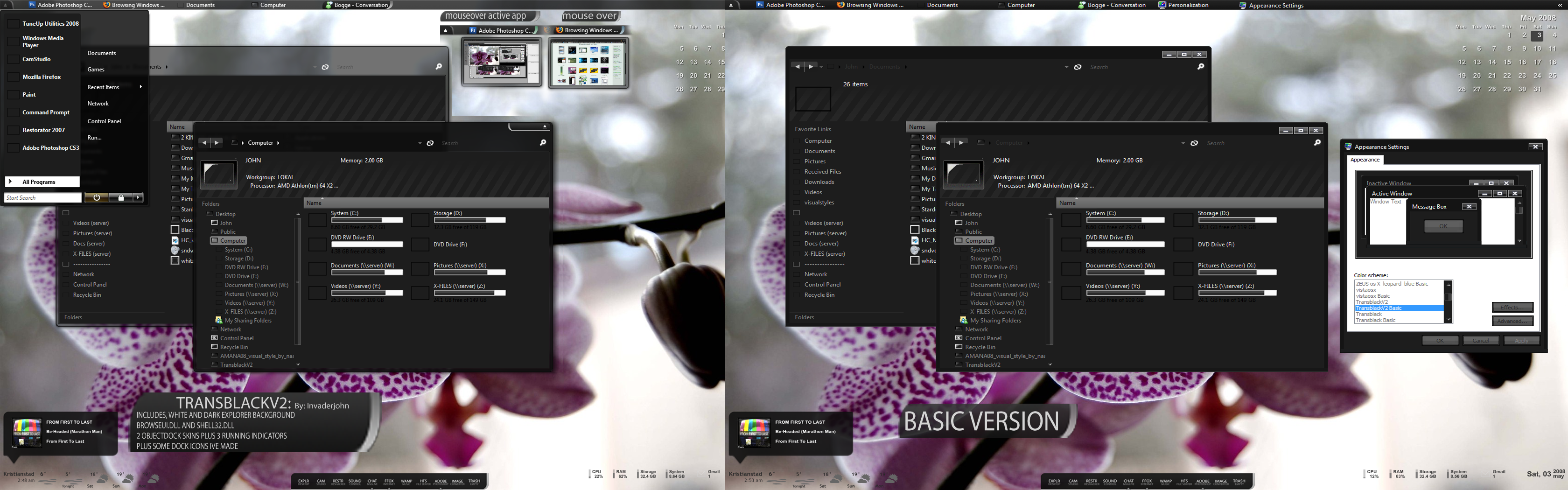This screenshot has width=1568, height=490.
Task: Click Browsing Windows mouse-over preview thumbnail
Action: click(588, 62)
